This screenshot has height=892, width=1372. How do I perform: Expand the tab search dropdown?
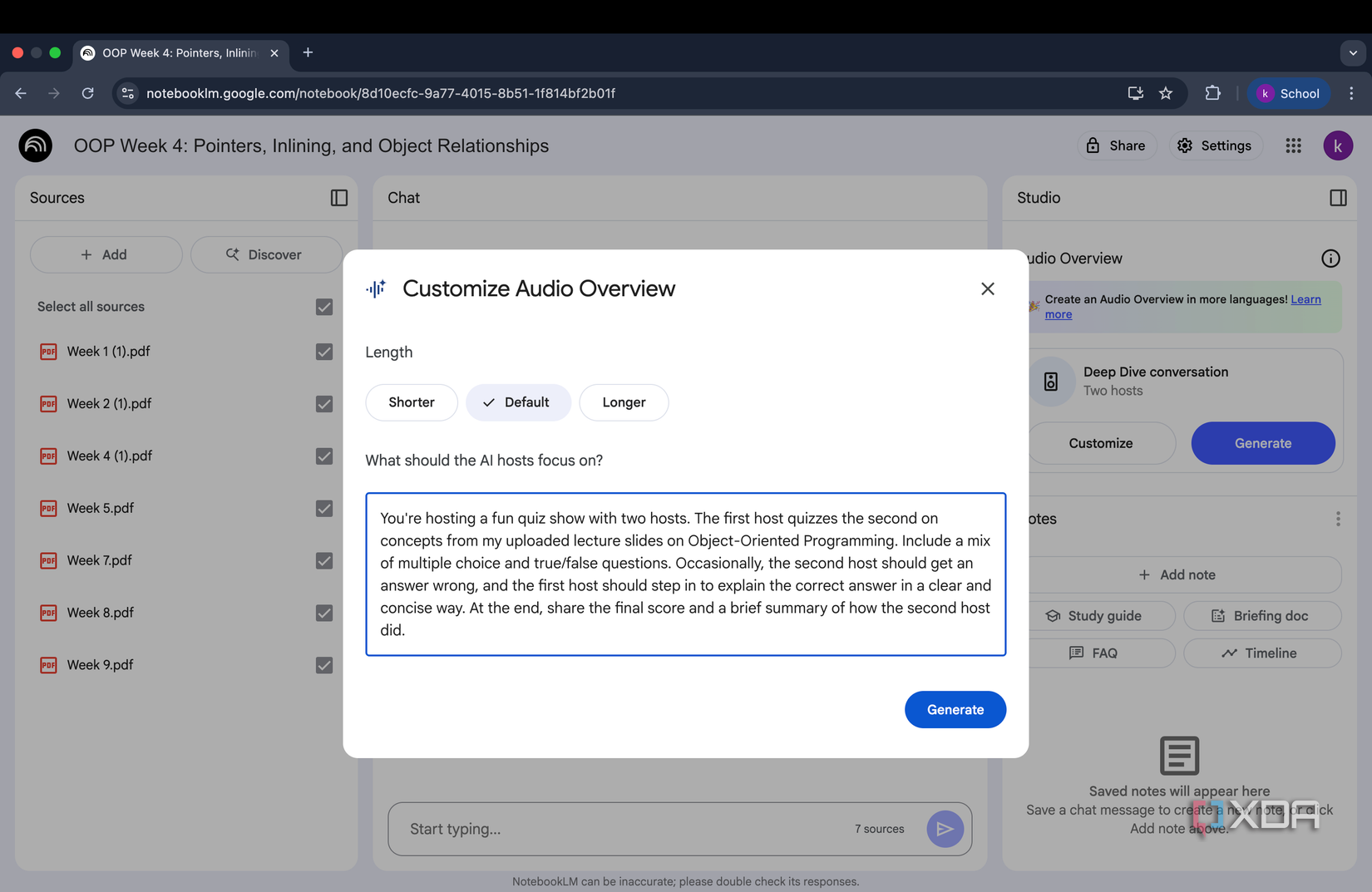1352,52
